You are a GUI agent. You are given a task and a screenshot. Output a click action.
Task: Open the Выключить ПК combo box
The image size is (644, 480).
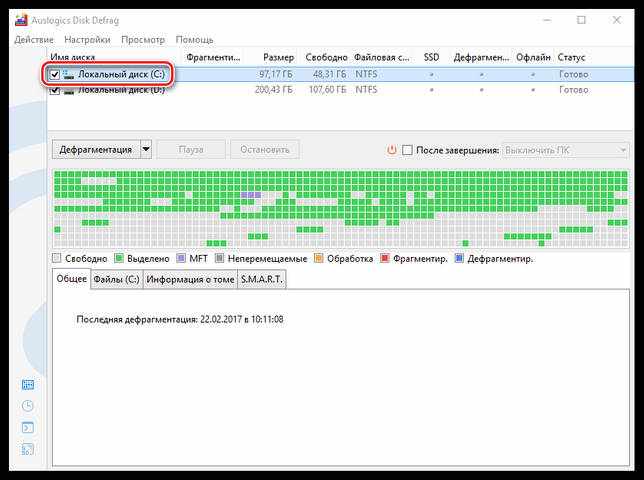pos(566,150)
